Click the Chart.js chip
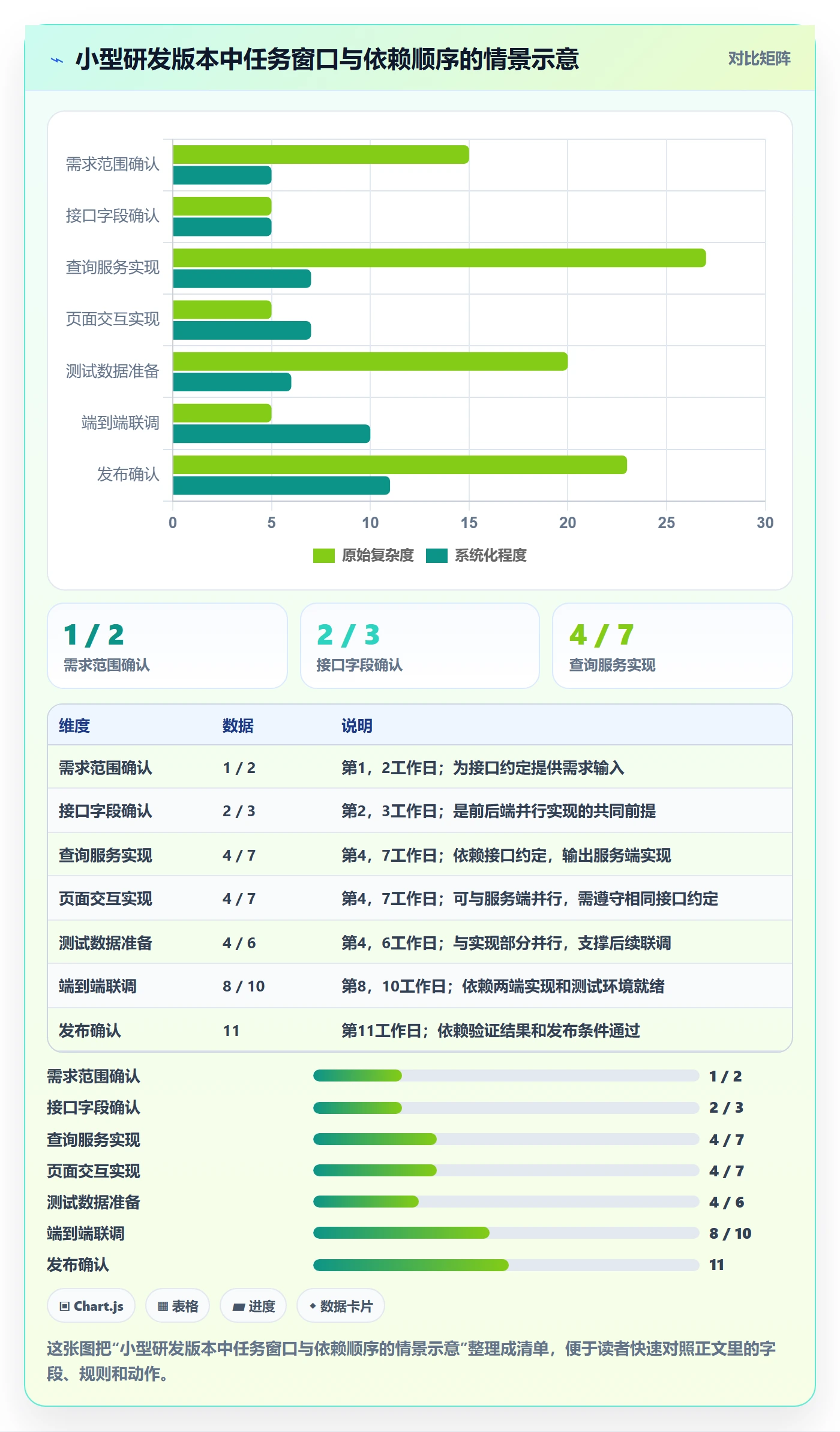The width and height of the screenshot is (840, 1432). coord(91,1306)
